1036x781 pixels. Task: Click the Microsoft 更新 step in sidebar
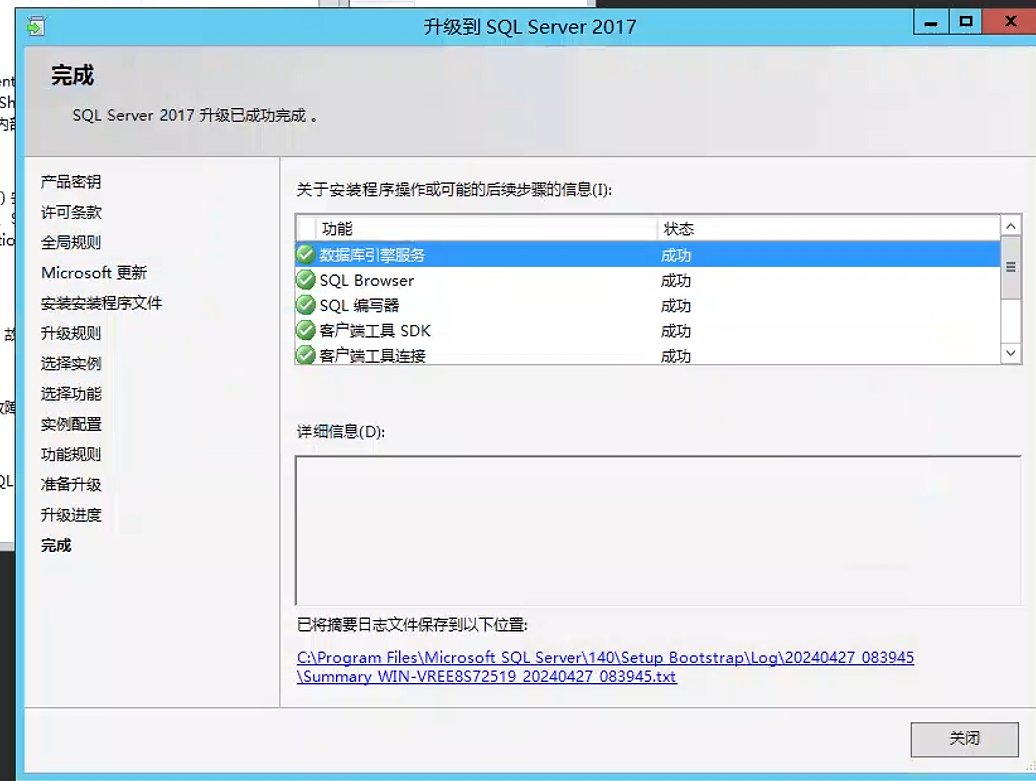pos(94,272)
